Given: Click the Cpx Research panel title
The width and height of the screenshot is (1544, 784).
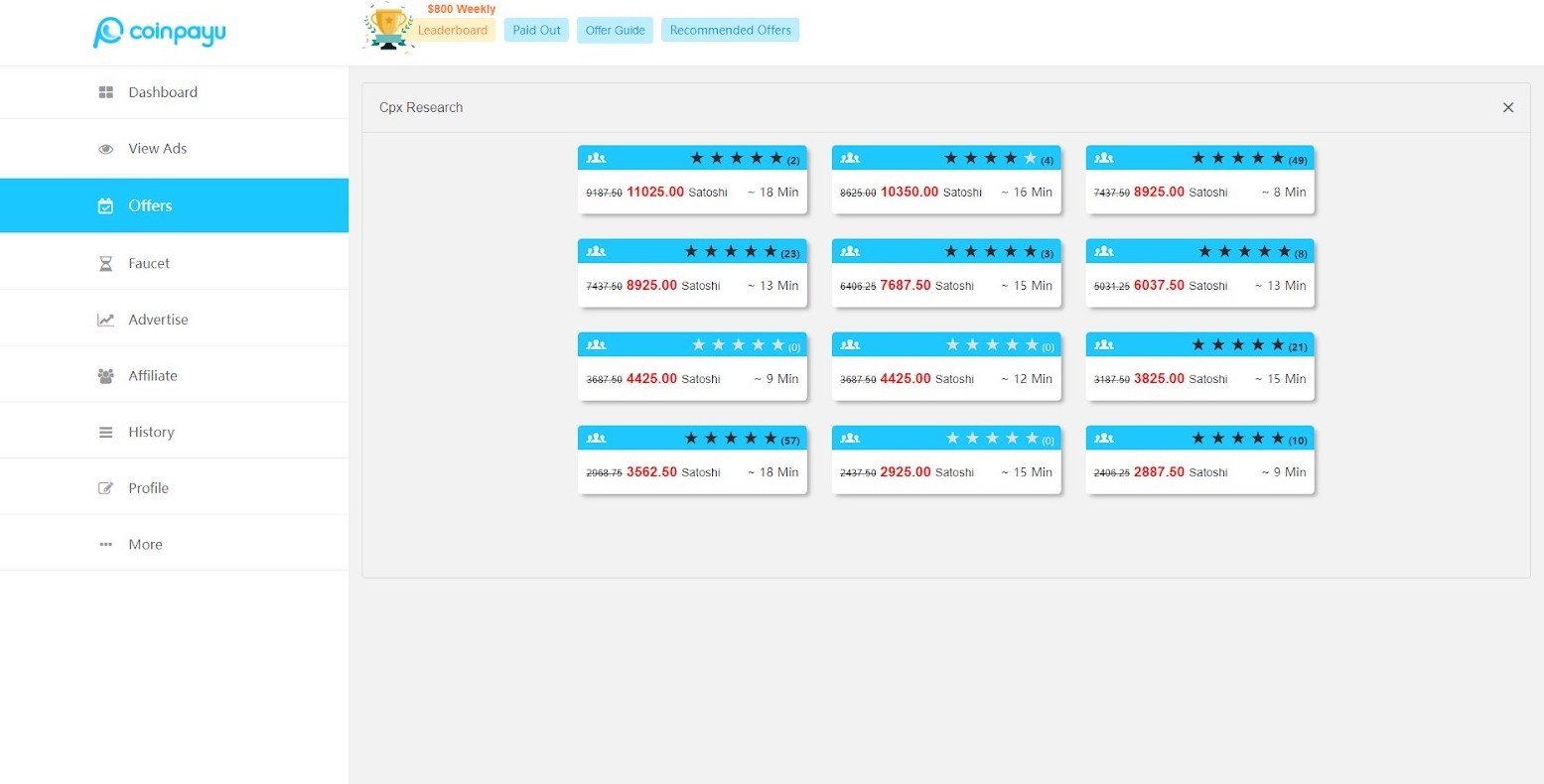Looking at the screenshot, I should pos(421,107).
